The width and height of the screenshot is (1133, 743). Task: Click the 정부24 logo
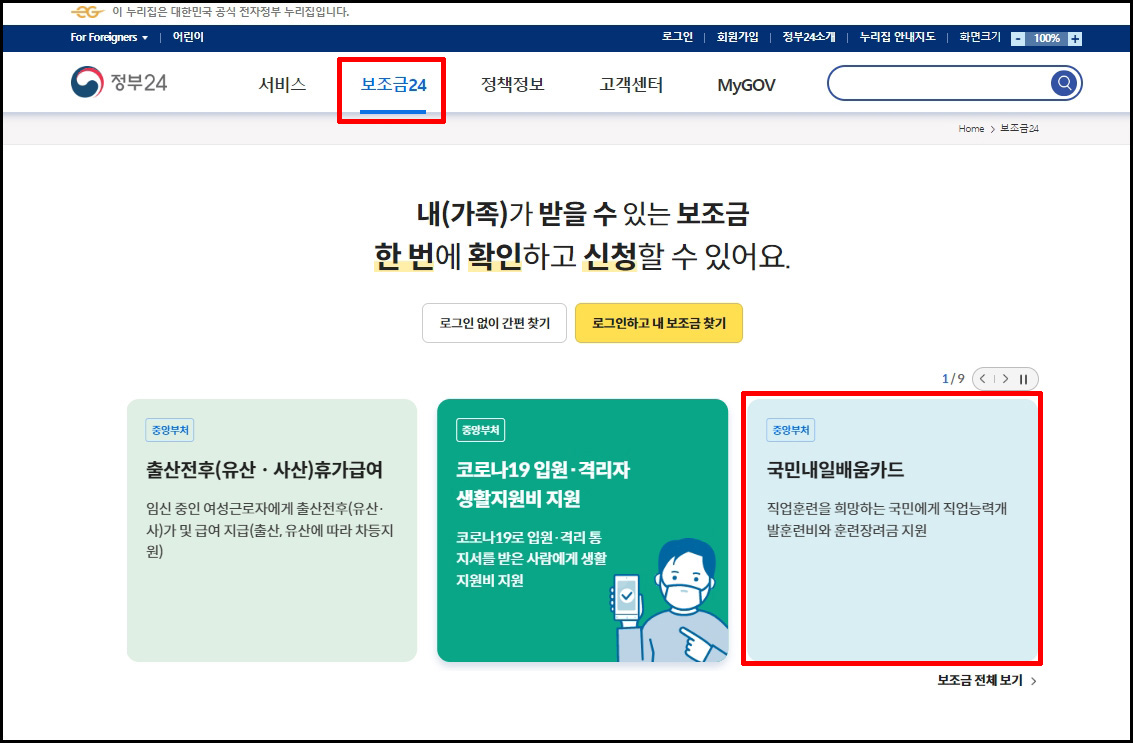[x=119, y=82]
